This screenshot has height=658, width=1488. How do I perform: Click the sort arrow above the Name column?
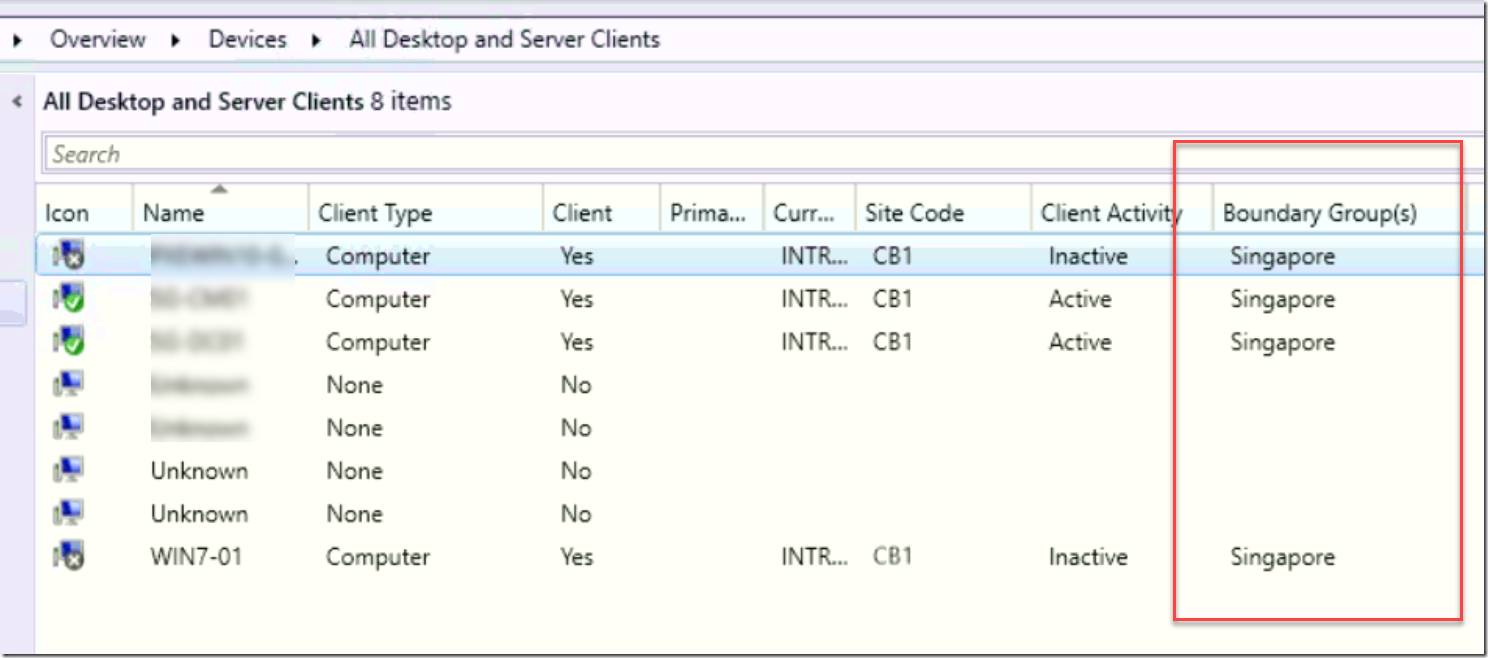[x=219, y=189]
